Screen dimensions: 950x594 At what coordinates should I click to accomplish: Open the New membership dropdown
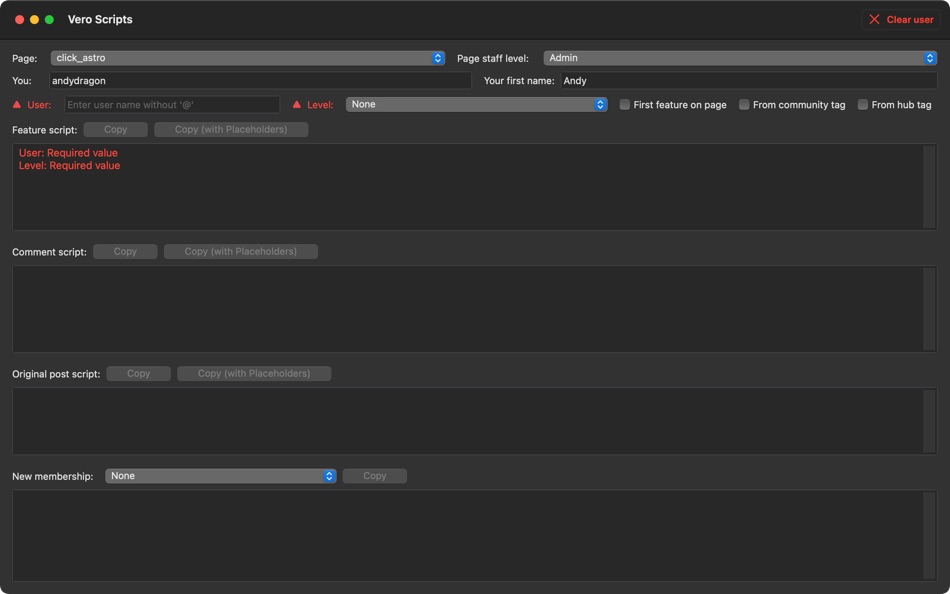point(220,475)
